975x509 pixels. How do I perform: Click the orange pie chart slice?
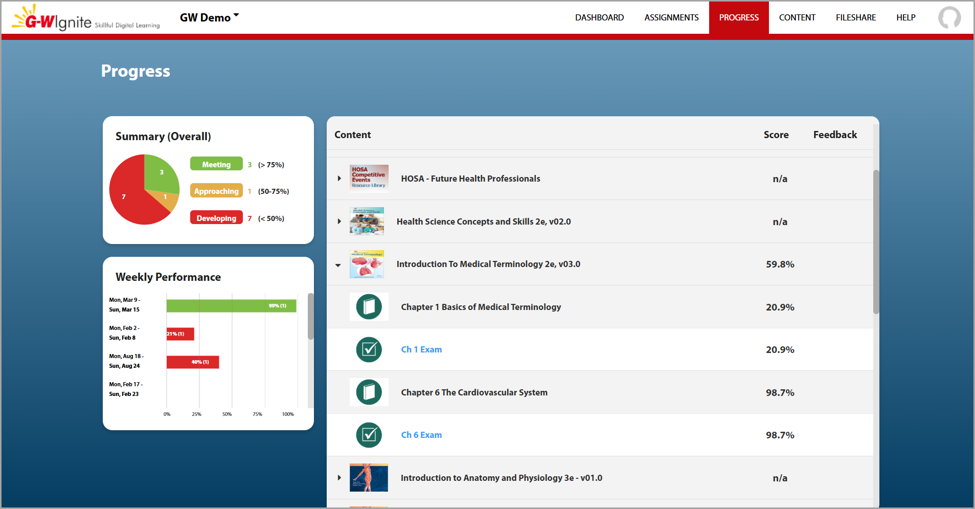(165, 199)
